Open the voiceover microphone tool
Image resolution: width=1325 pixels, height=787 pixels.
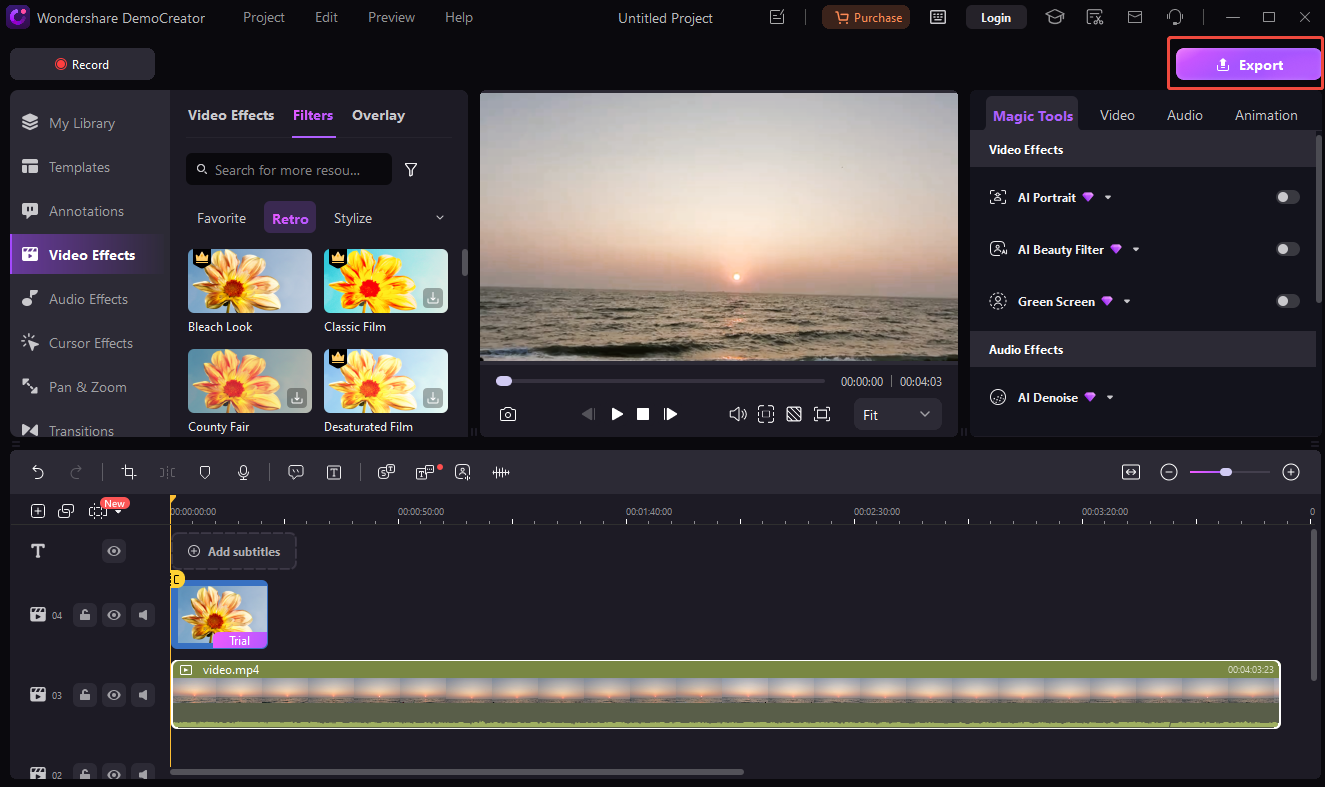pyautogui.click(x=243, y=472)
